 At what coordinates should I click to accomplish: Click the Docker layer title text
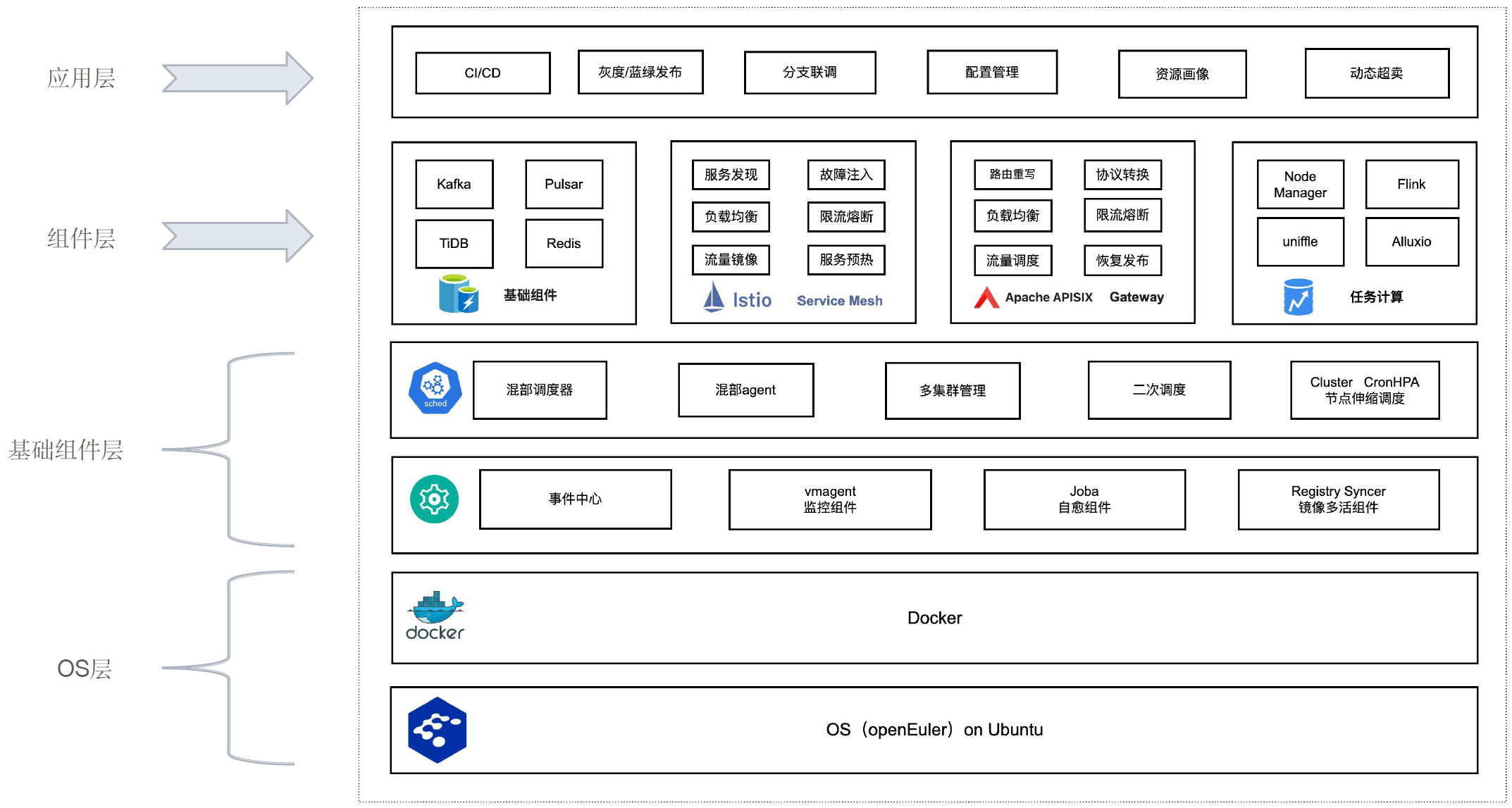click(x=934, y=619)
